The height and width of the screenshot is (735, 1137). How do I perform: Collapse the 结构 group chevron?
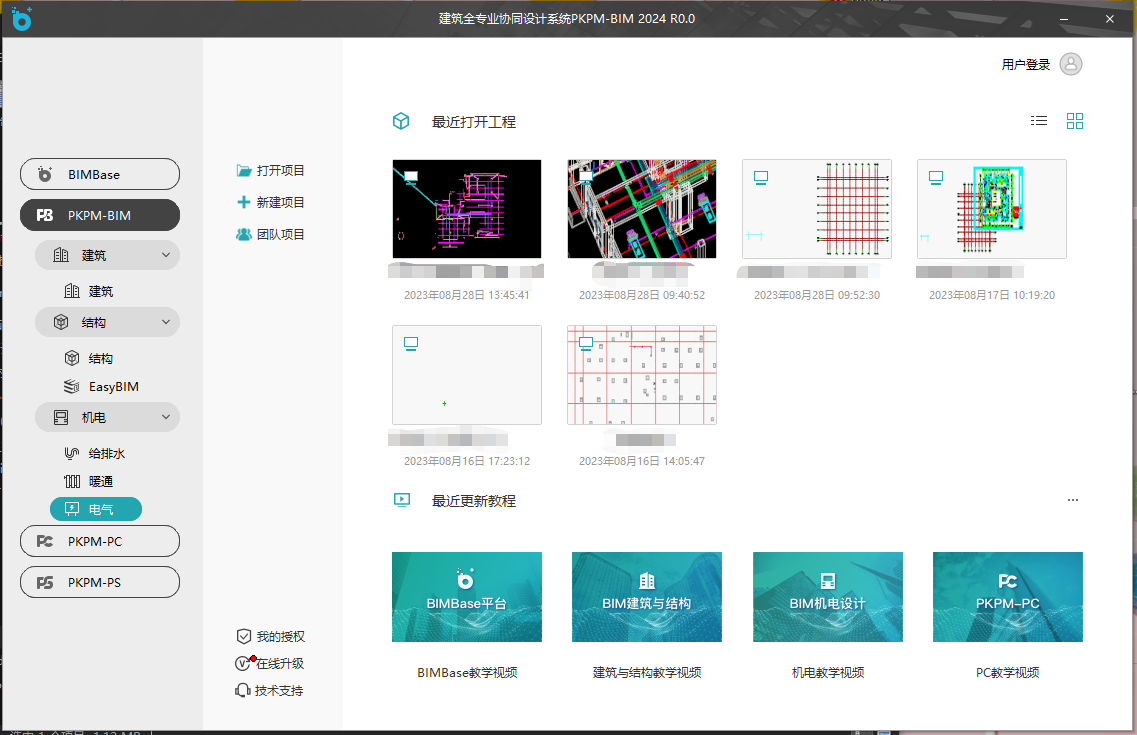[166, 322]
